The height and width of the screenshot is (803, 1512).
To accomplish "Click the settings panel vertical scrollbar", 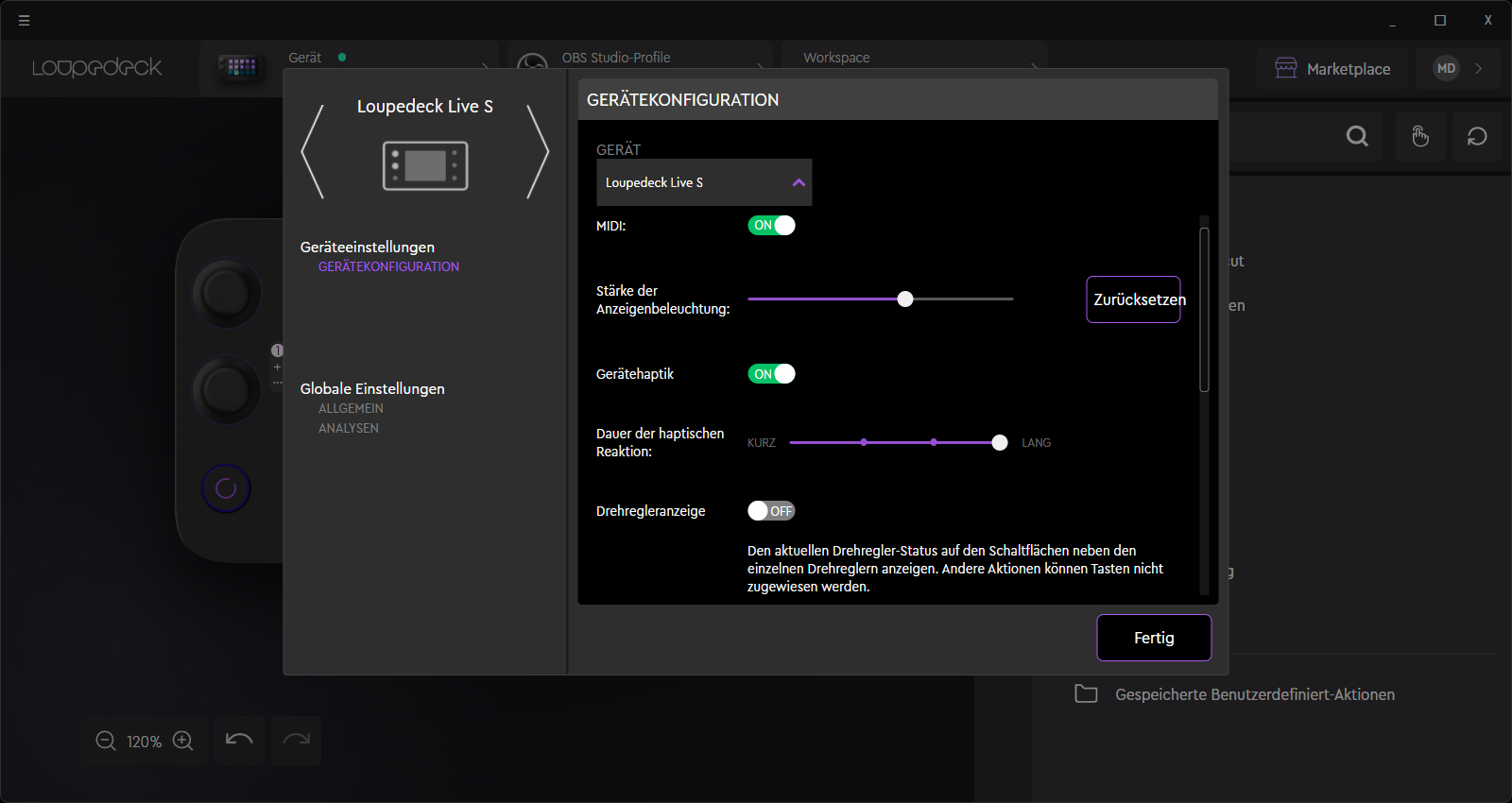I will pyautogui.click(x=1204, y=309).
